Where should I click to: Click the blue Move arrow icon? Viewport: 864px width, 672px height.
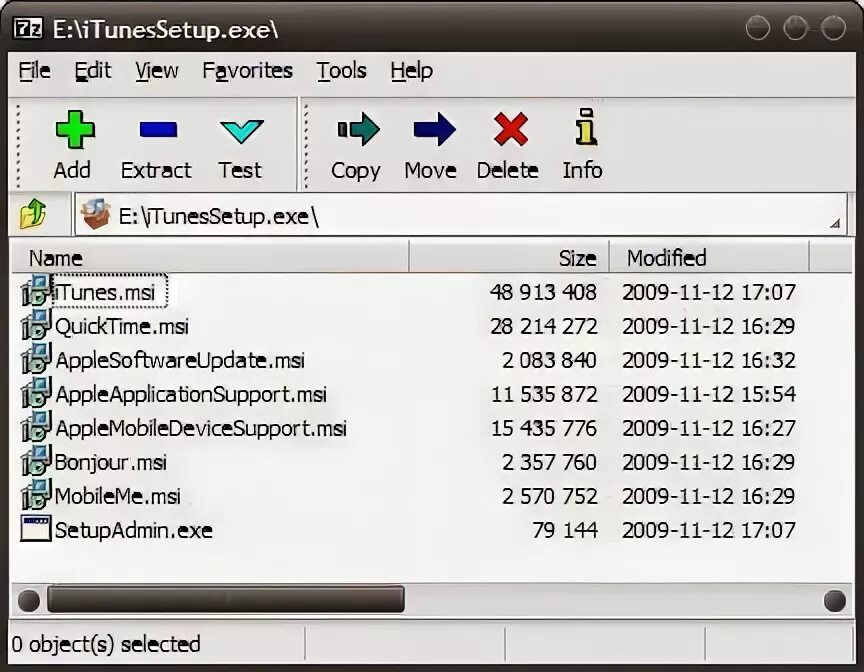click(434, 129)
